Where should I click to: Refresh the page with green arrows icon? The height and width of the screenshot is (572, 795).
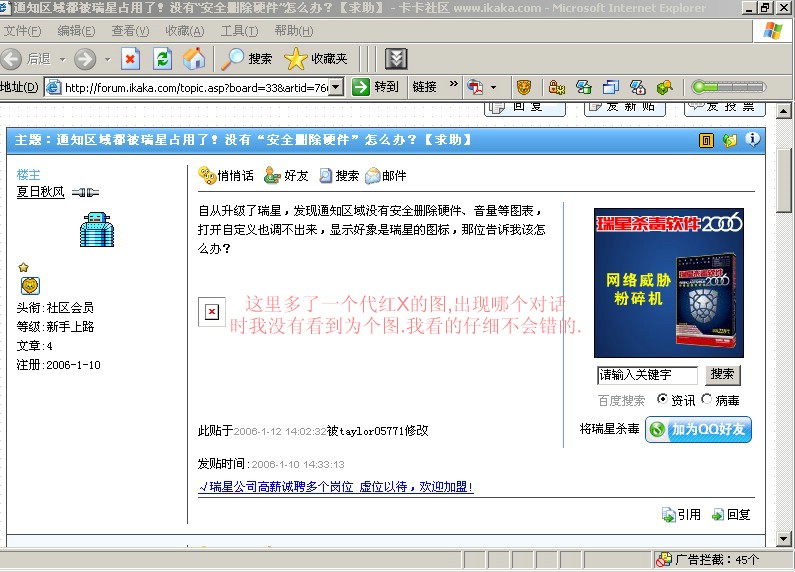coord(162,59)
